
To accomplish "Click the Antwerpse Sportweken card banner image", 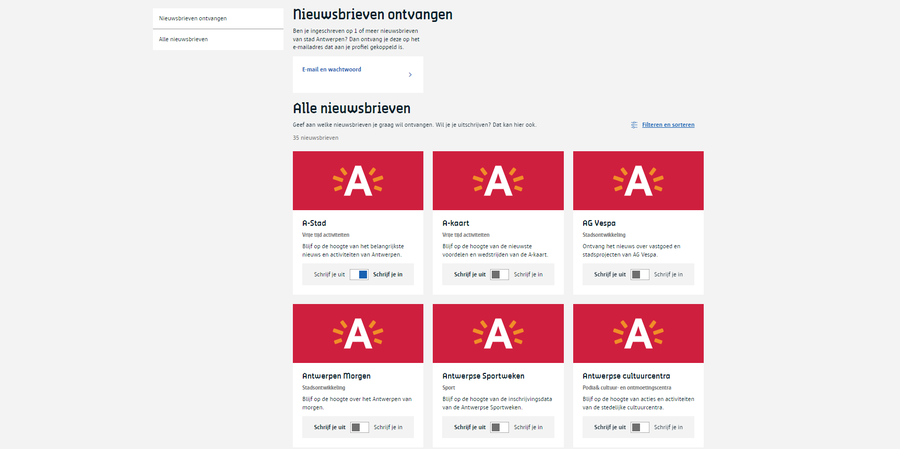I will (x=498, y=333).
